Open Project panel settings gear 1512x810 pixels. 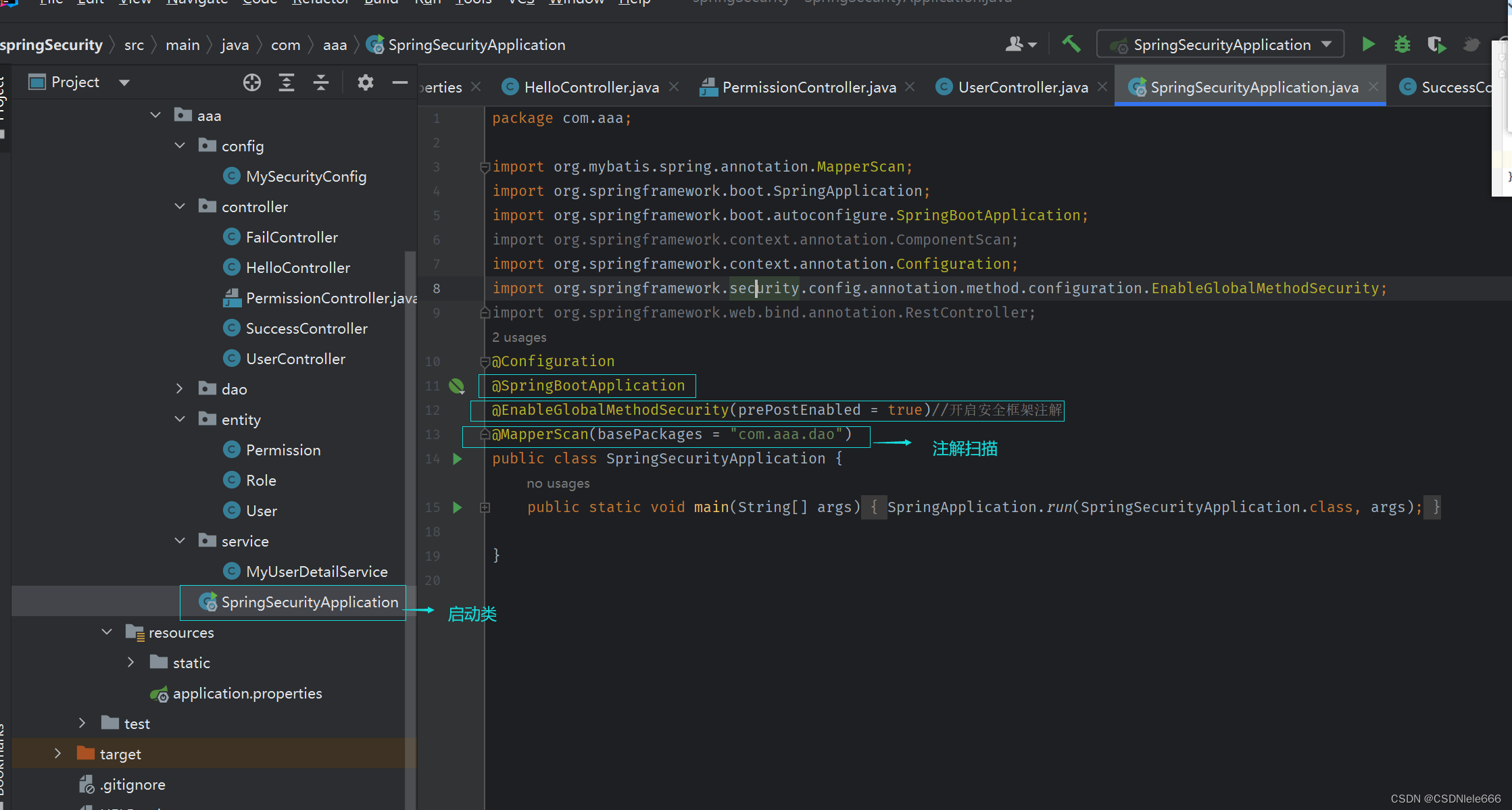[366, 82]
